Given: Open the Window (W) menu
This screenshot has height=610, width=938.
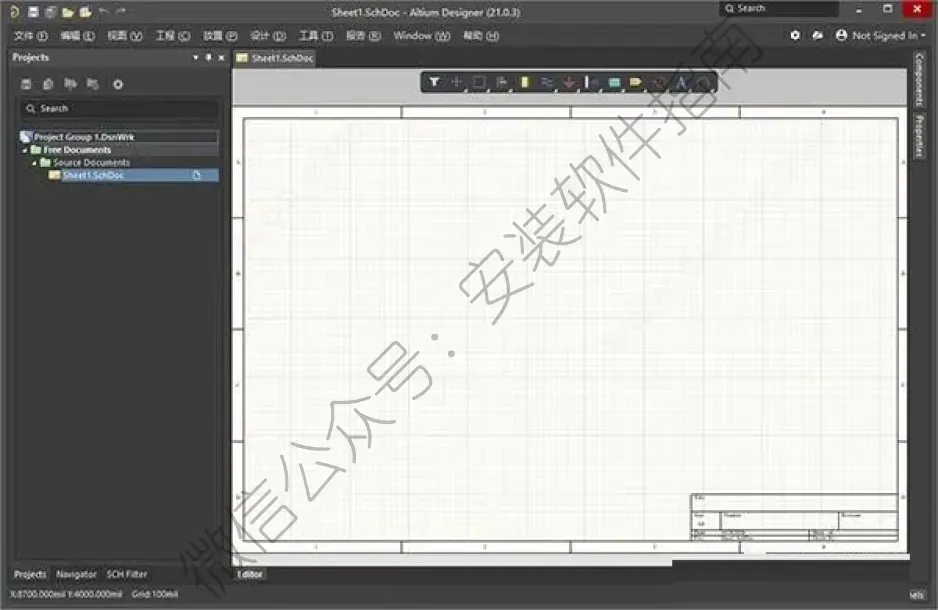Looking at the screenshot, I should click(x=422, y=36).
